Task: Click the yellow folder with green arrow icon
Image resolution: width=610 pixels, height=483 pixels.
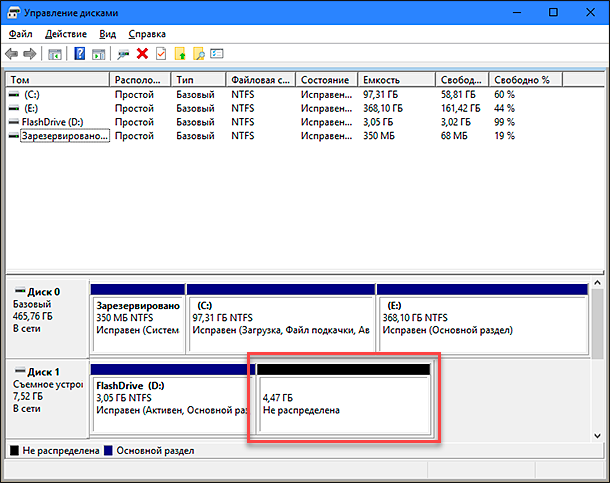Action: [x=180, y=54]
